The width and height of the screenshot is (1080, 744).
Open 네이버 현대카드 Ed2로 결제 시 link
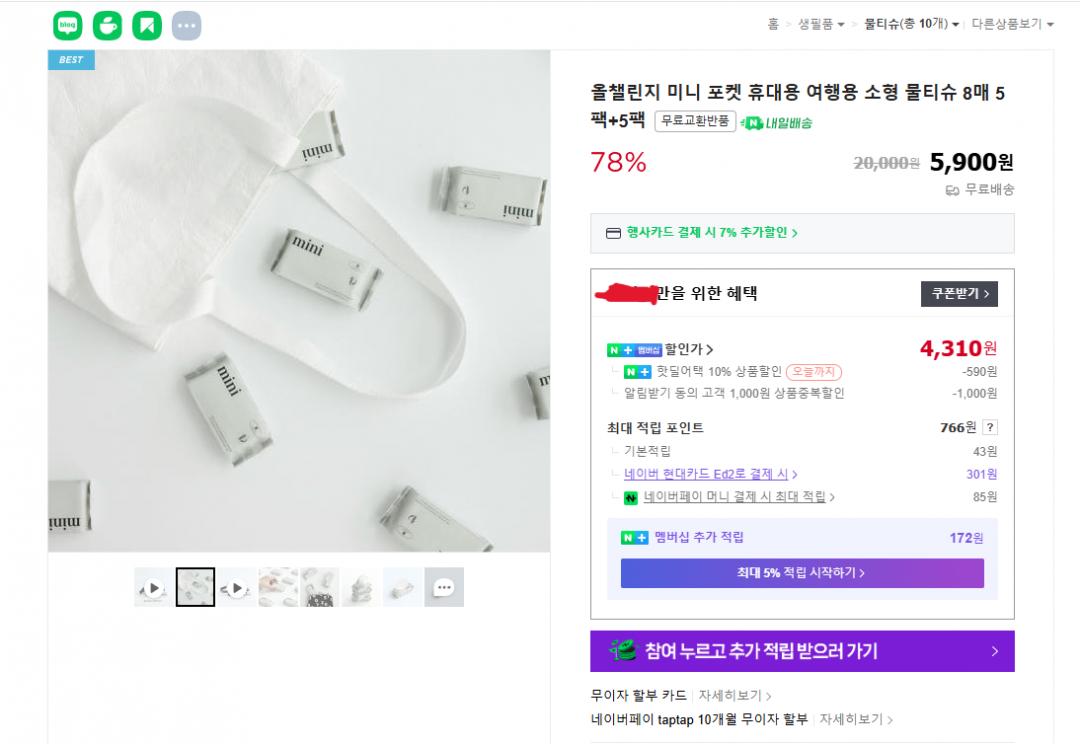(x=710, y=474)
